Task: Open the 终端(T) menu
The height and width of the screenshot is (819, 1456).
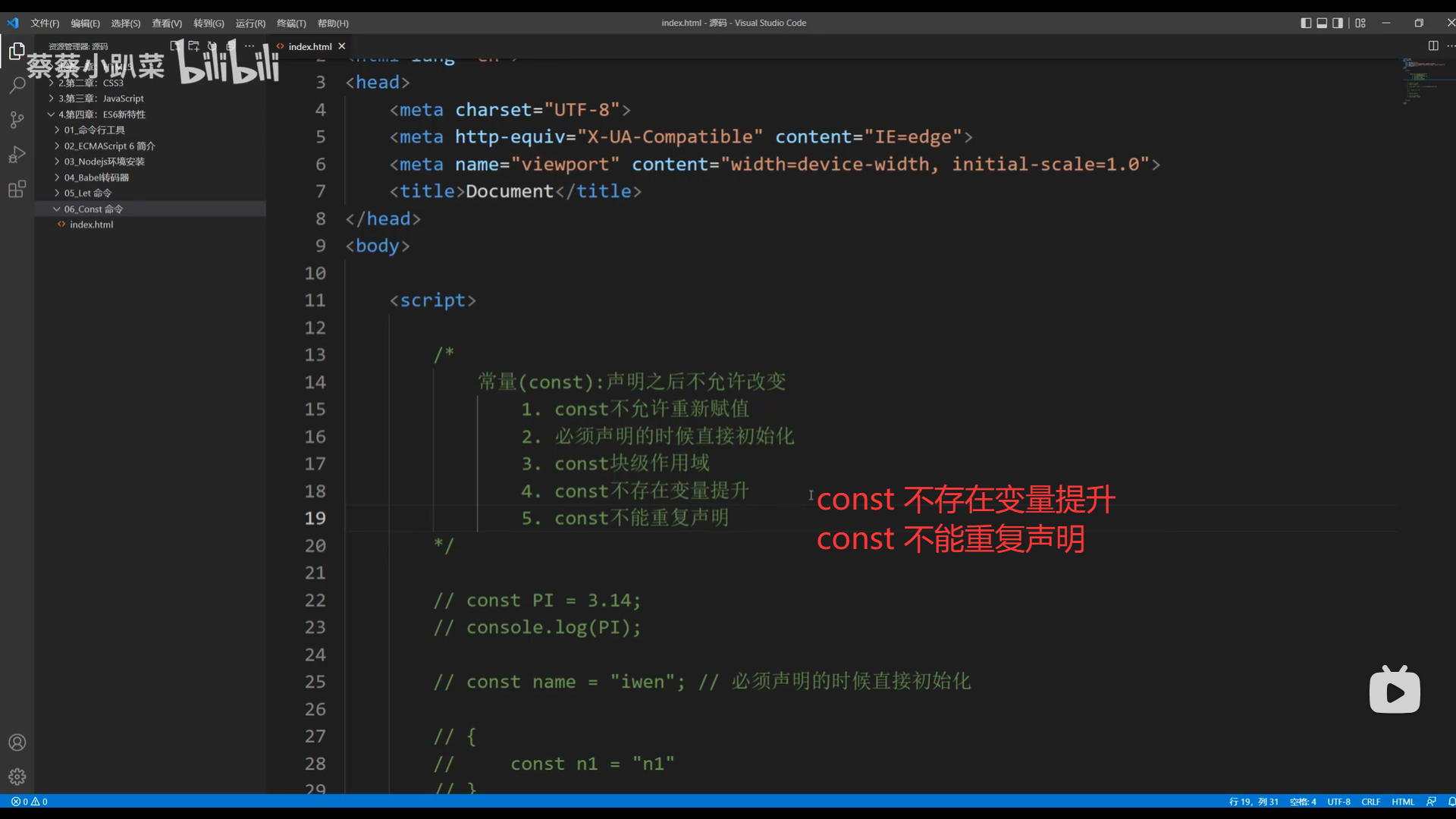Action: [291, 24]
